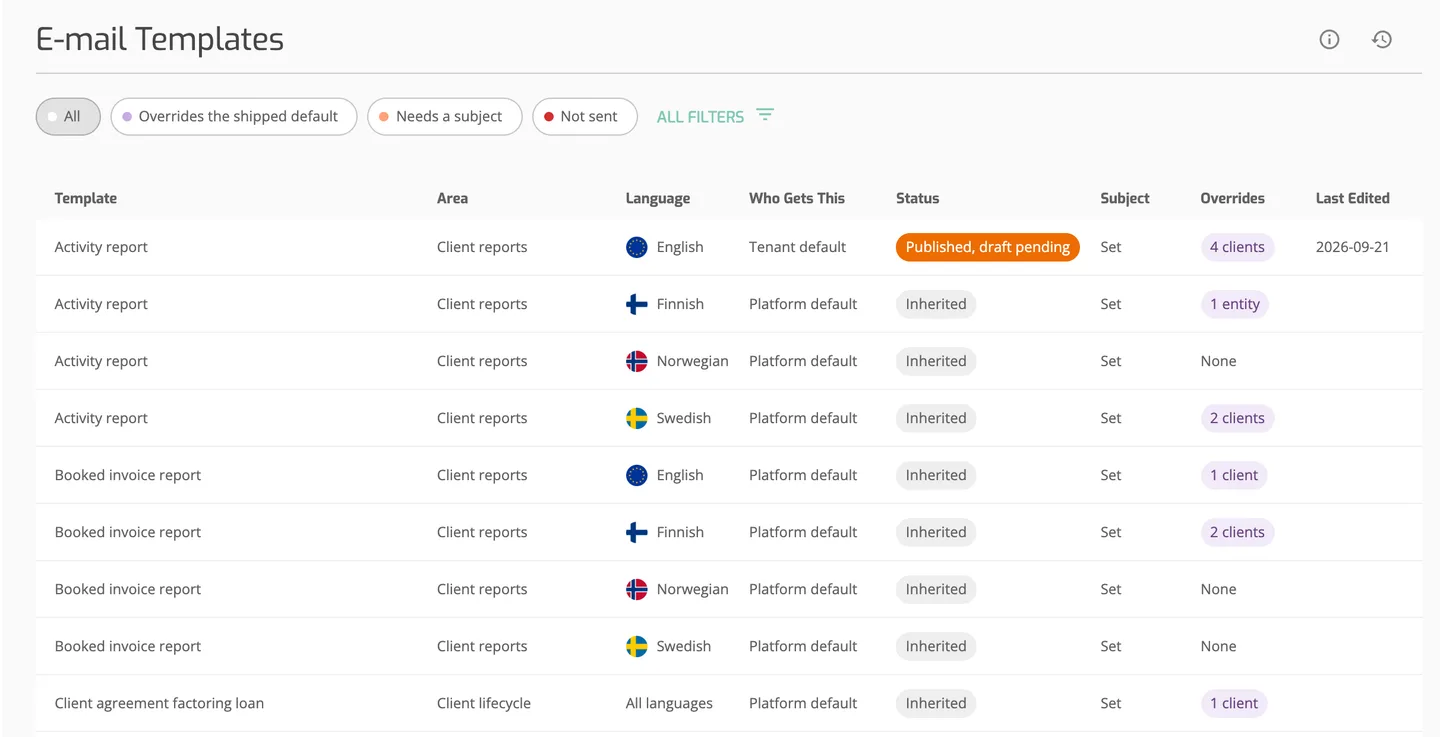Click the Client lifecycle area cell
Viewport: 1440px width, 737px height.
(484, 703)
